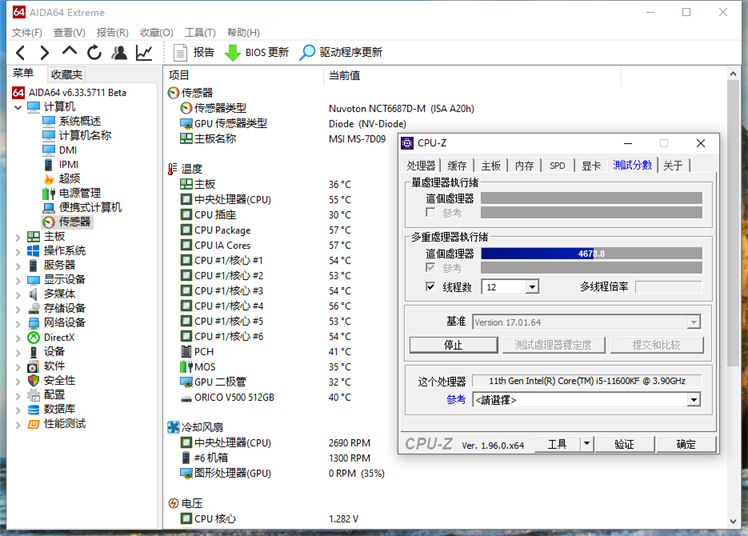The height and width of the screenshot is (536, 748).
Task: Toggle single-thread 參考 checkbox in CPU-Z
Action: pyautogui.click(x=430, y=212)
